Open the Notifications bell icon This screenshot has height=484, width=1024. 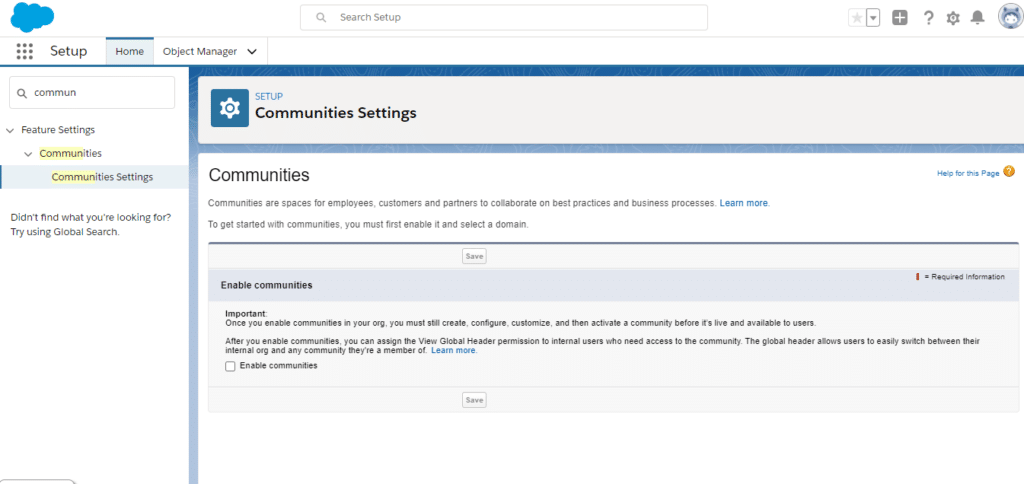point(978,18)
